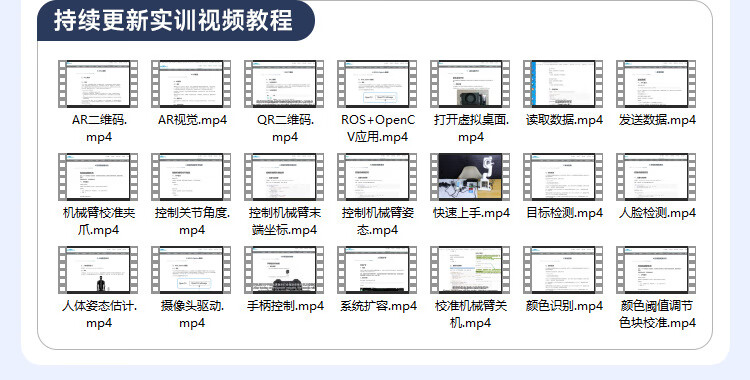Viewport: 750px width, 380px height.
Task: Open the 目标检测.mp4 video
Action: (563, 177)
